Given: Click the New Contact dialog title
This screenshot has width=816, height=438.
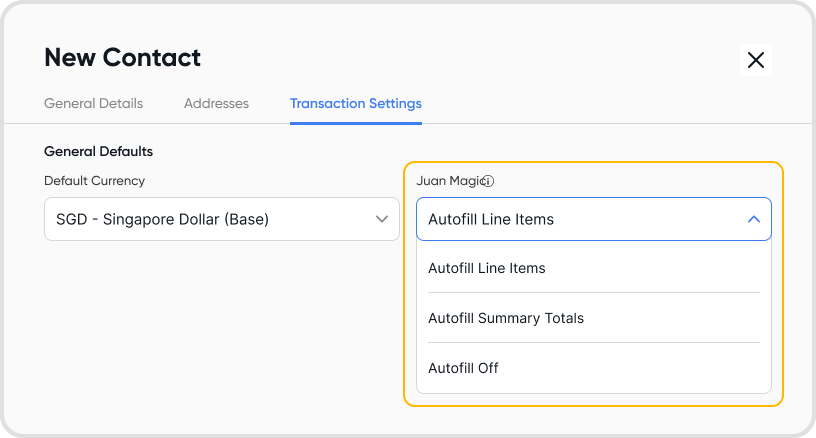Looking at the screenshot, I should click(122, 57).
